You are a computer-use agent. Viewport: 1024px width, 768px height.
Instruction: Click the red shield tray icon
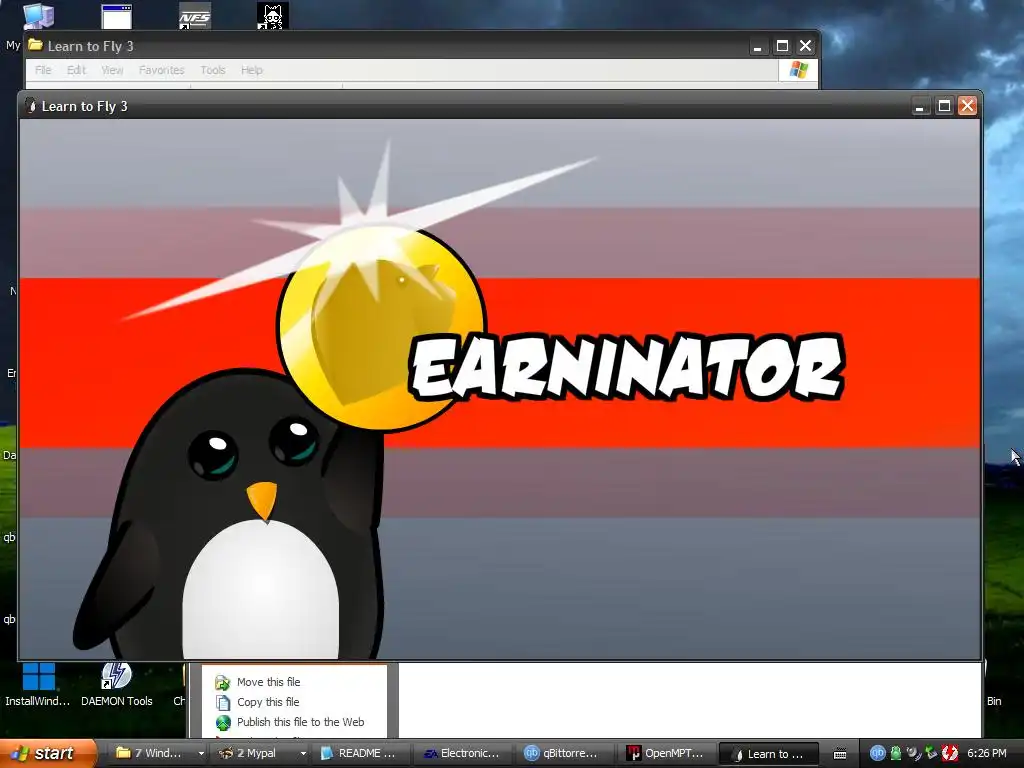[x=949, y=753]
